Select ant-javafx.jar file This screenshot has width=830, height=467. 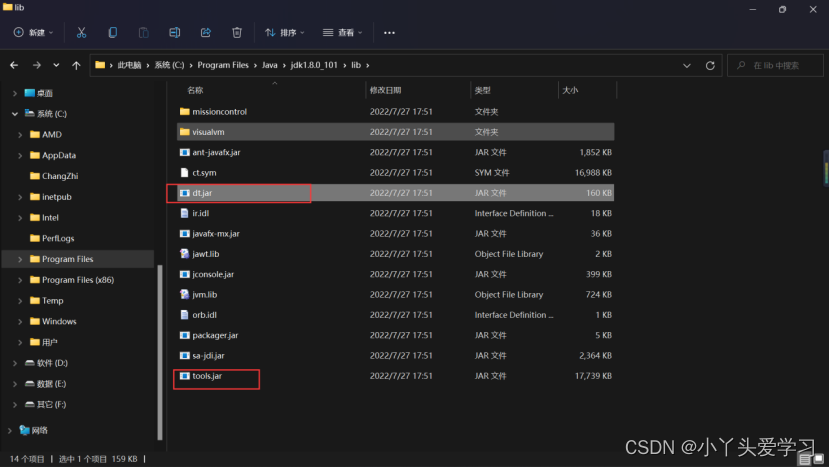click(x=395, y=152)
